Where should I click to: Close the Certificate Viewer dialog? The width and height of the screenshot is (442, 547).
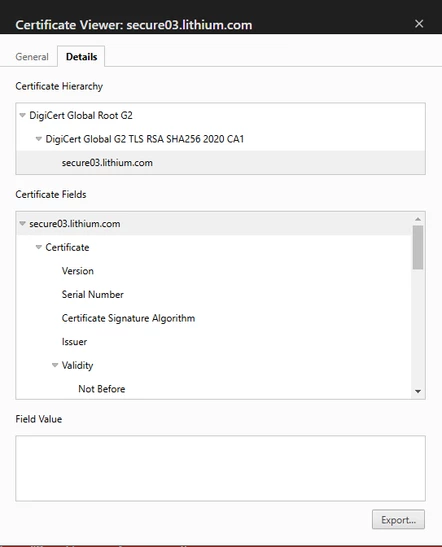[419, 24]
